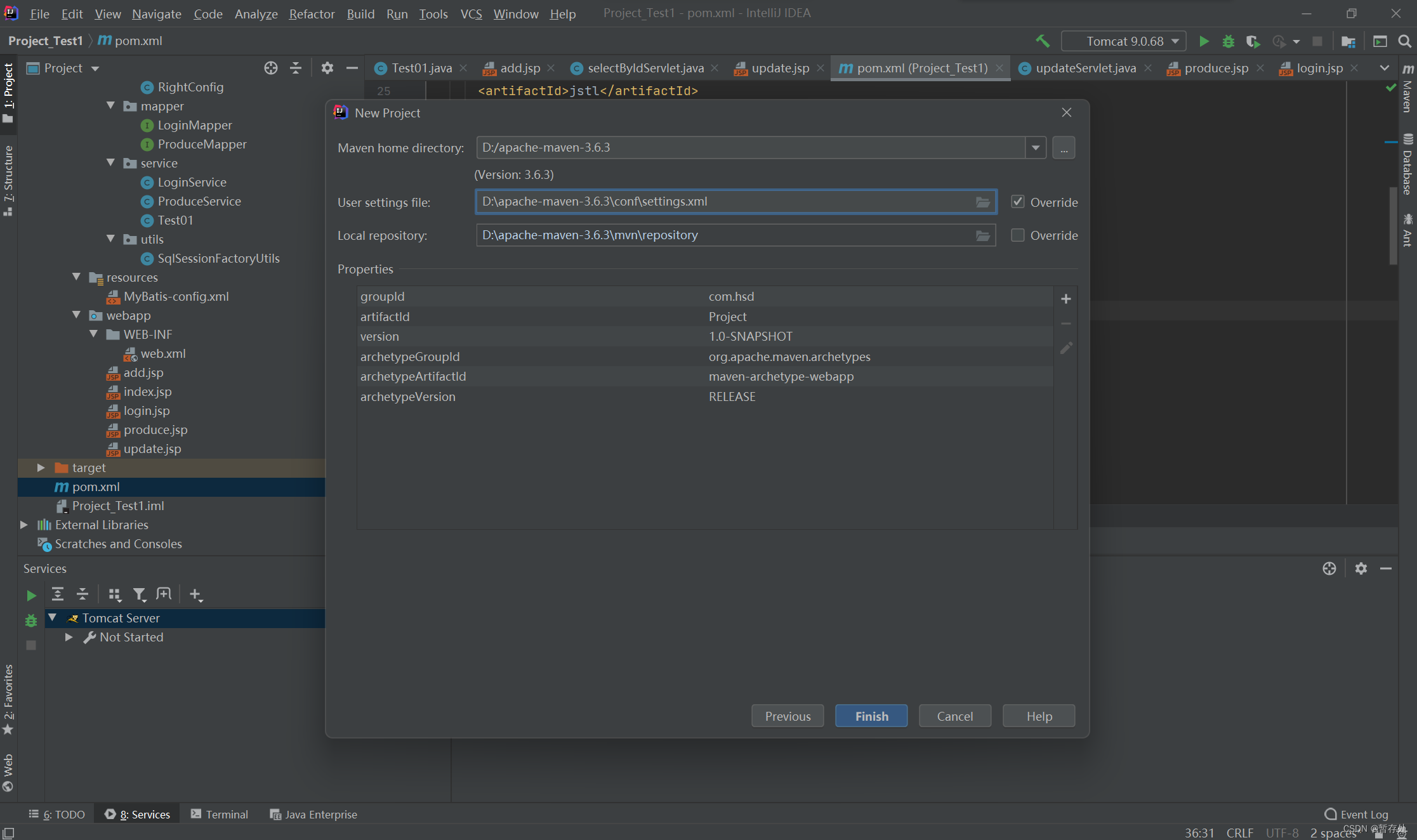Image resolution: width=1417 pixels, height=840 pixels.
Task: Run with coverage shield icon
Action: pos(1253,41)
